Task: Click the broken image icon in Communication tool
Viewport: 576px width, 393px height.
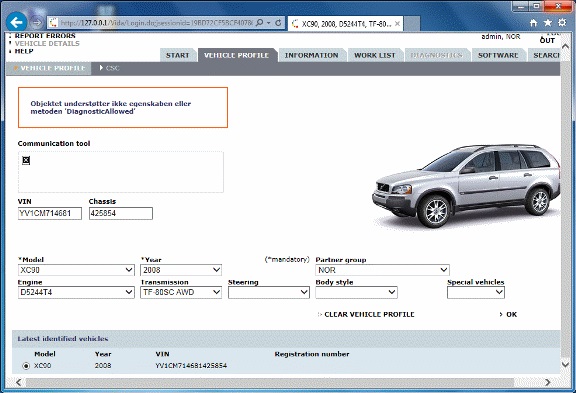Action: click(26, 160)
